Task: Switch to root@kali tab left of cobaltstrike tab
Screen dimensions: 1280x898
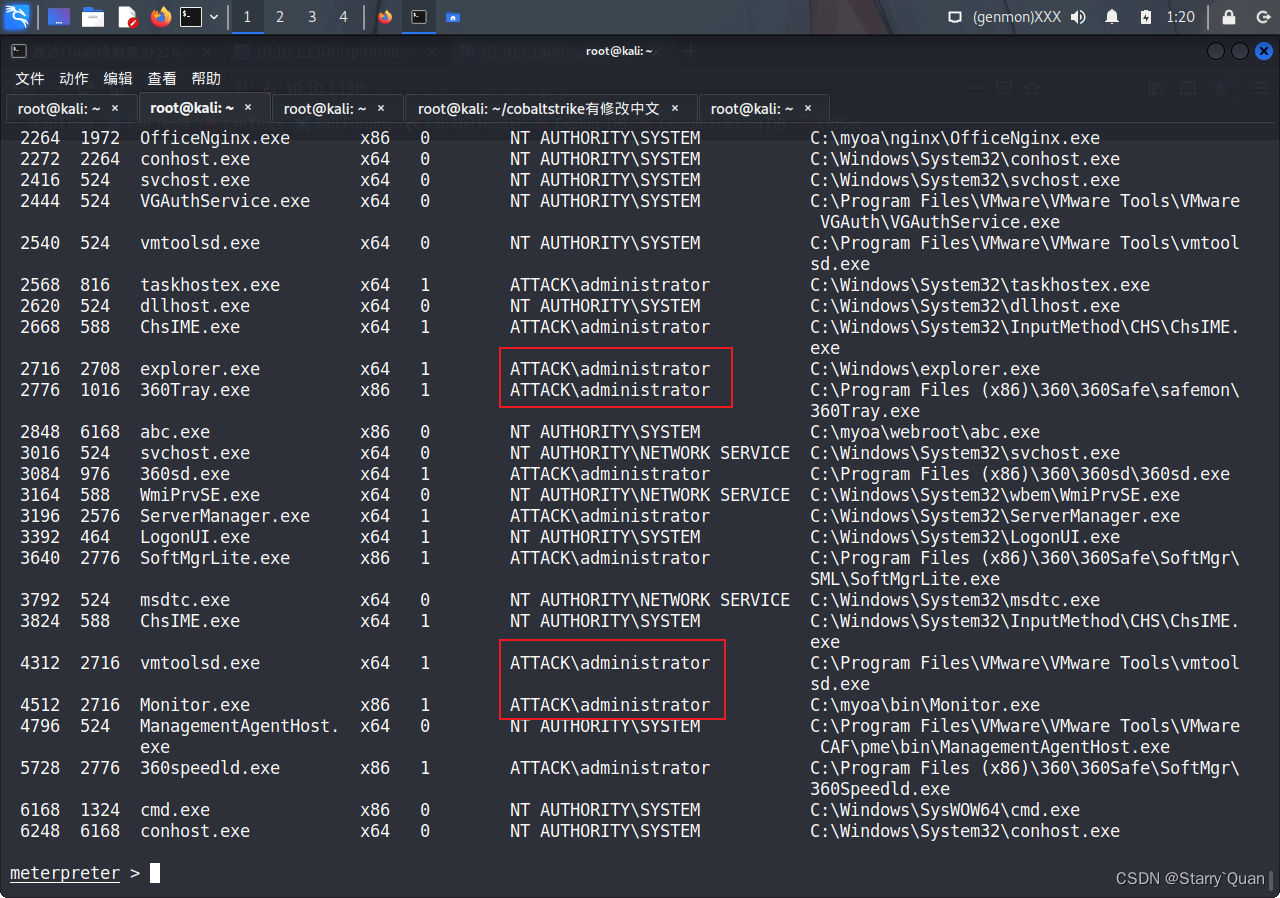Action: pyautogui.click(x=336, y=108)
